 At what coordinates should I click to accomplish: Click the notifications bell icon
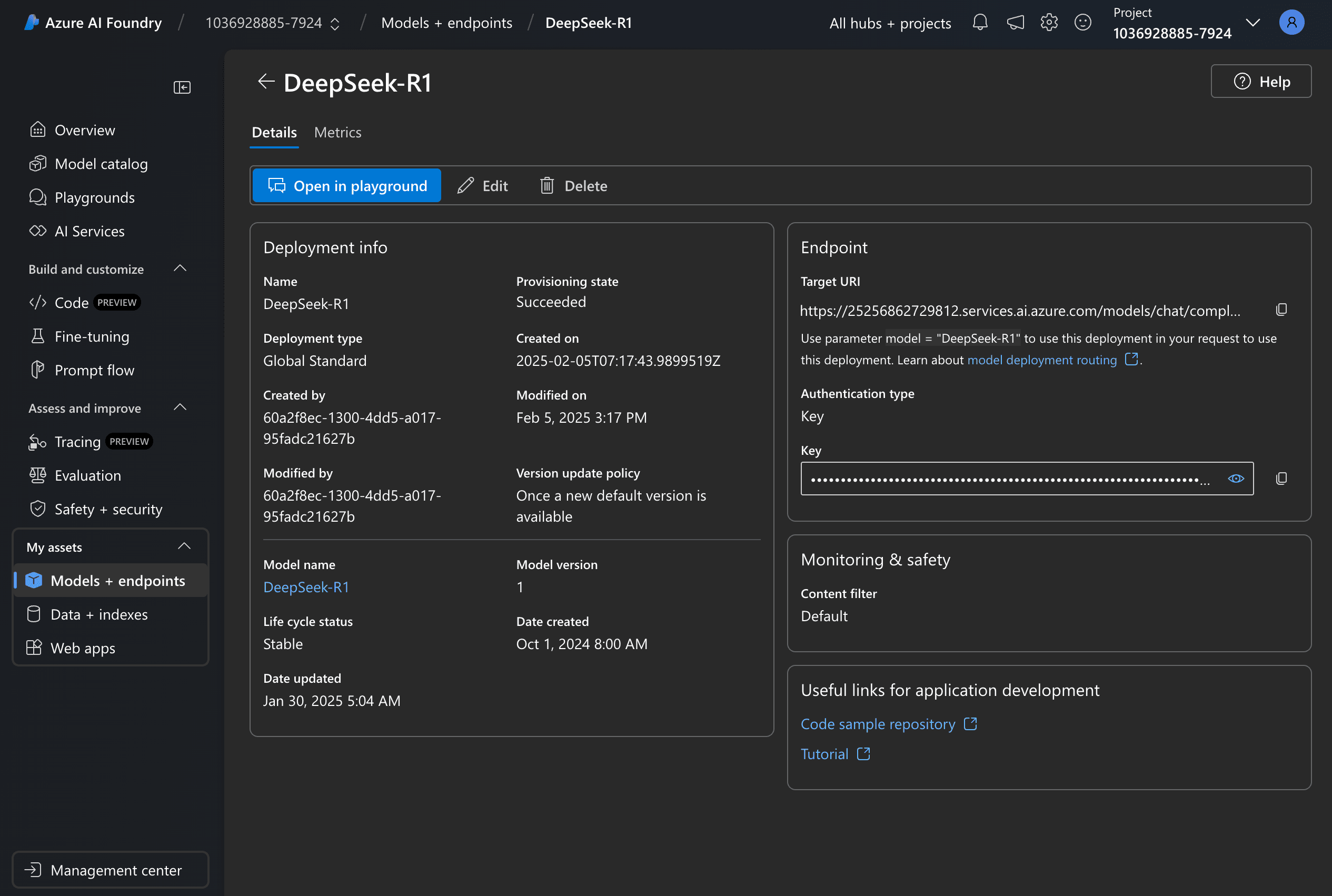(x=979, y=23)
